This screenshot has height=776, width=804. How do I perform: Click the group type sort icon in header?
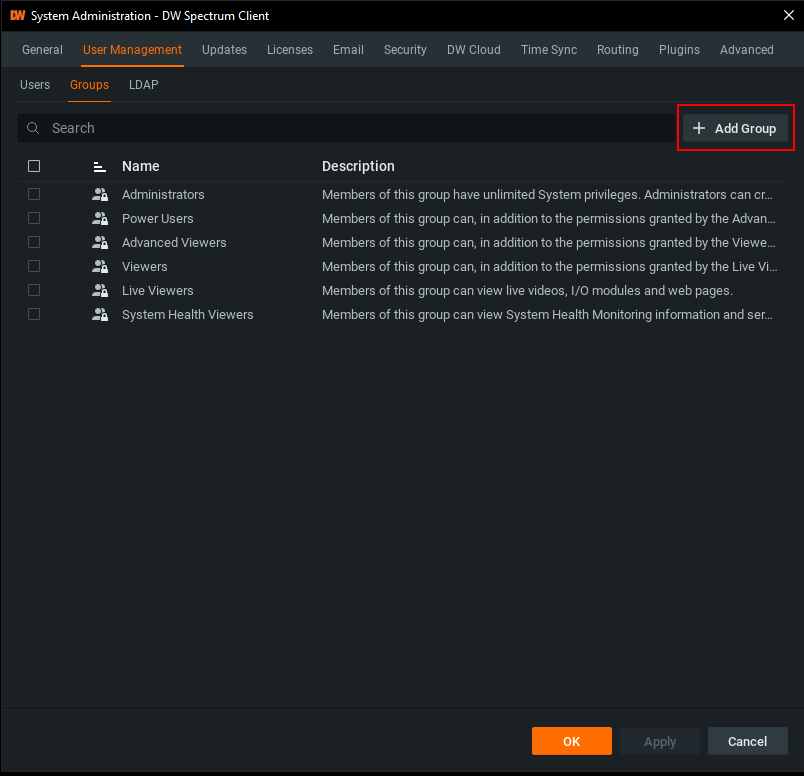point(99,167)
